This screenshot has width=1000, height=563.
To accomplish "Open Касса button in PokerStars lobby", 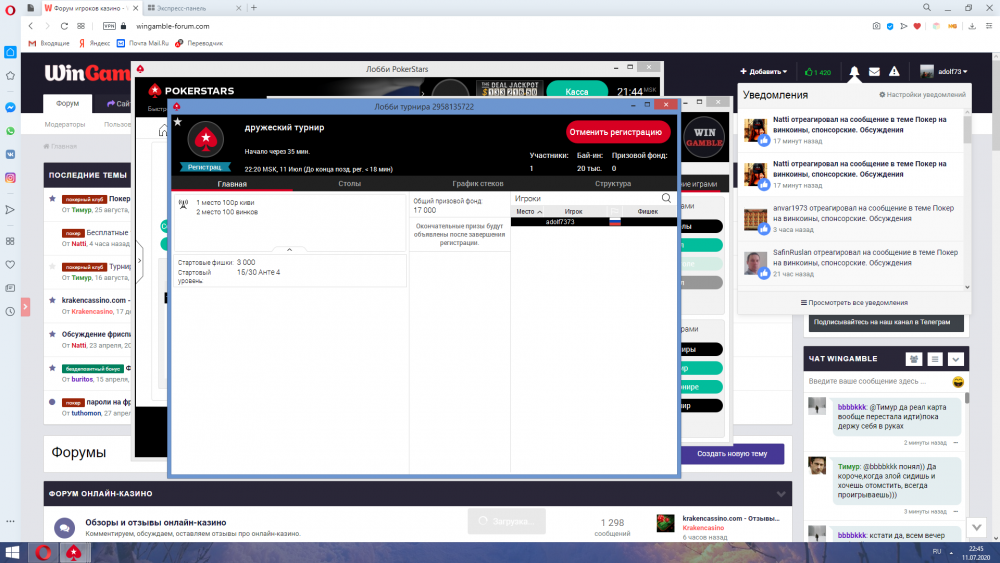I will (577, 92).
